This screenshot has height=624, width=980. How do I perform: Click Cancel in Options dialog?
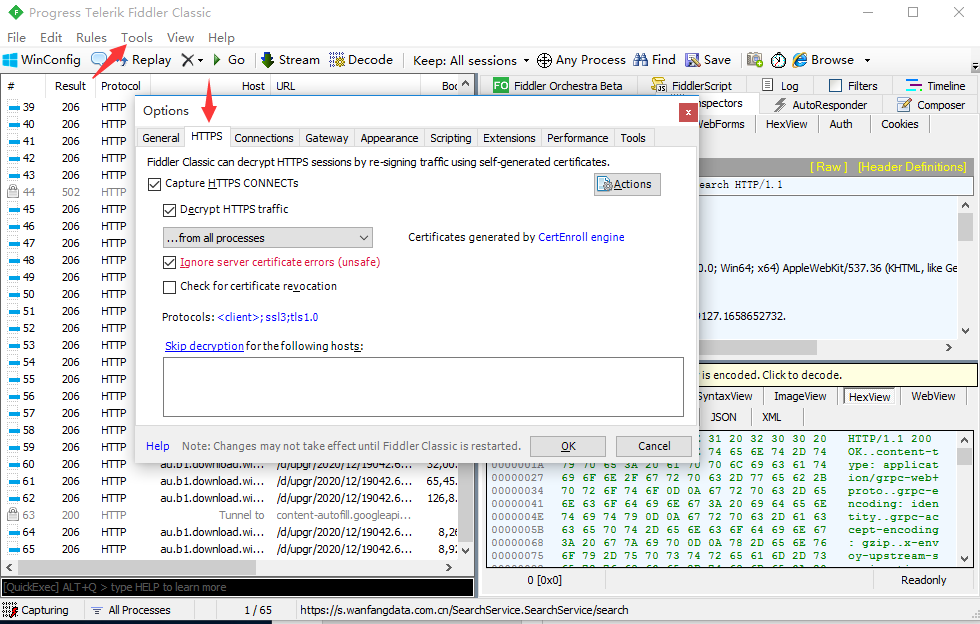pos(654,446)
